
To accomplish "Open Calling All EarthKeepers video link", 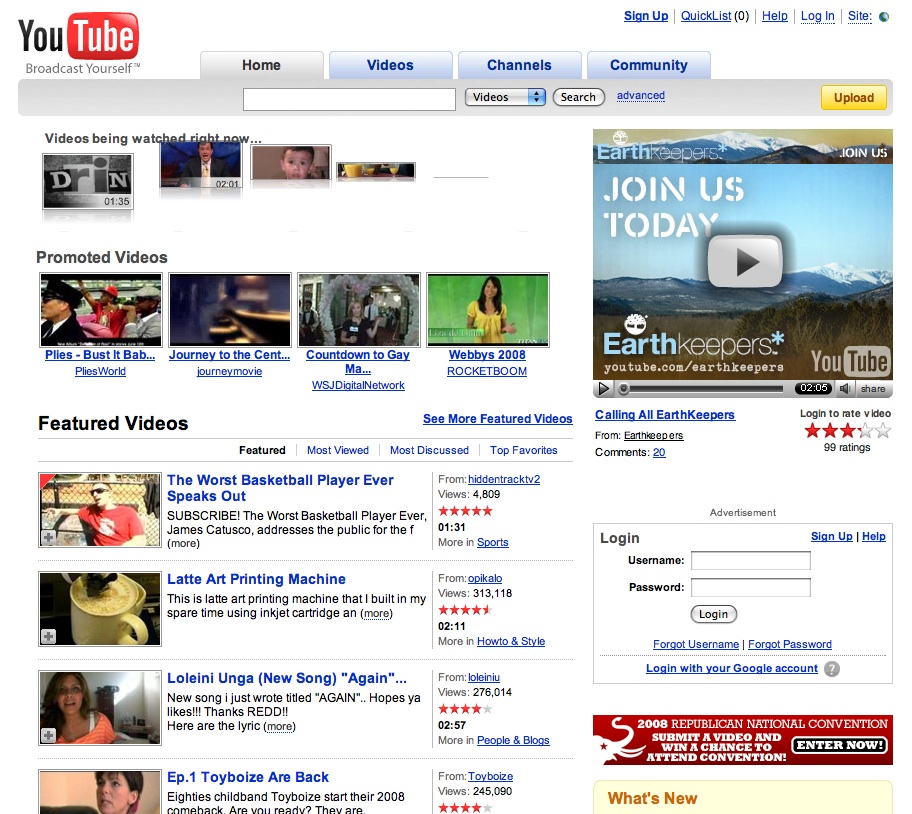I will (x=665, y=415).
